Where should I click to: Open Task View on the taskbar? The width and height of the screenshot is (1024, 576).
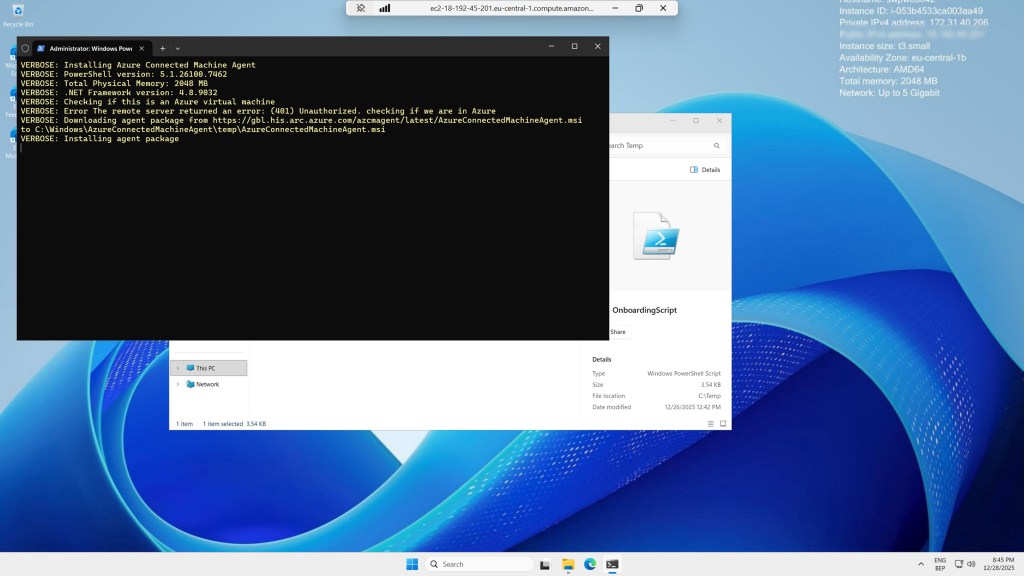544,564
